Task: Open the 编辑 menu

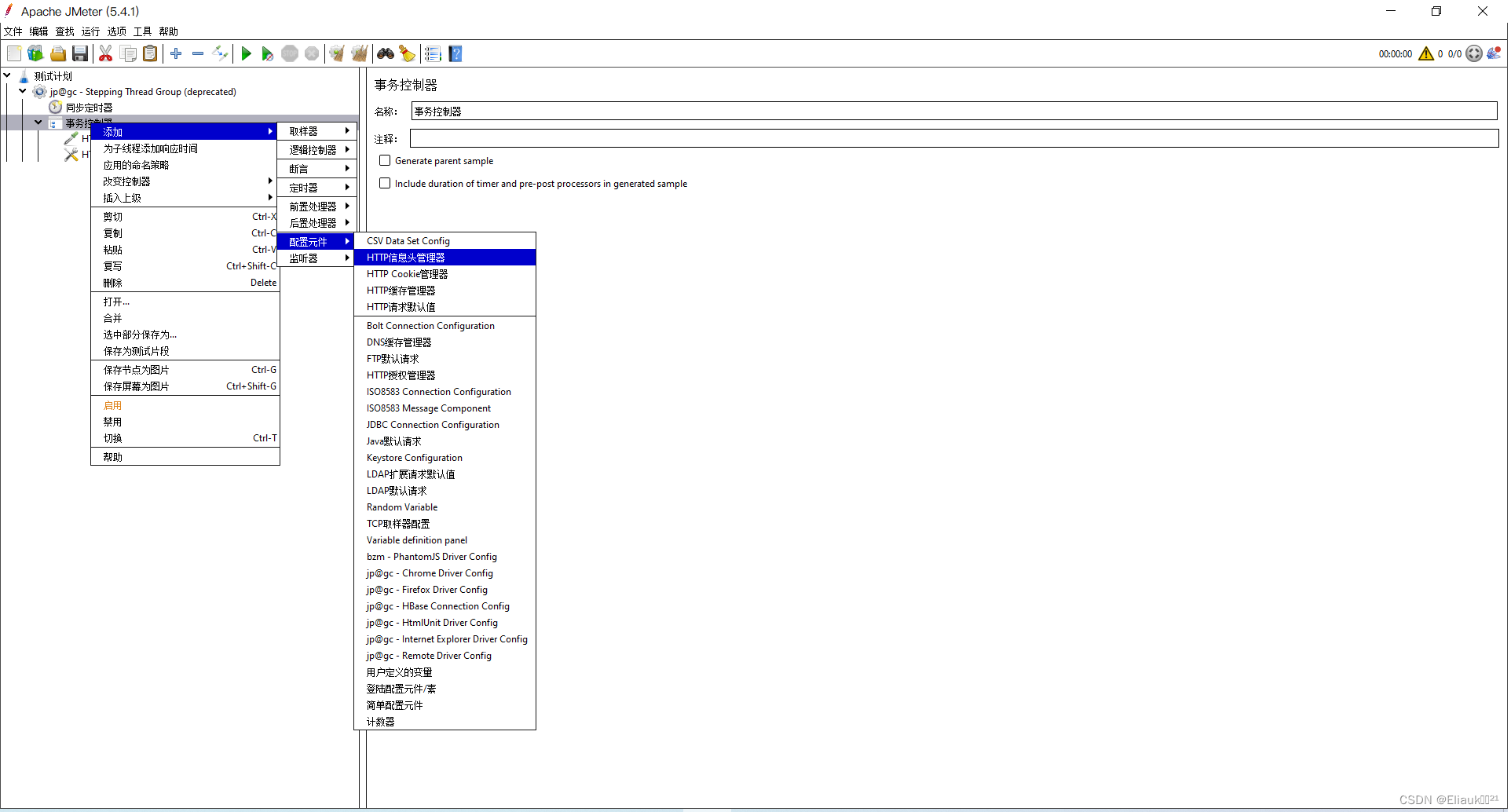Action: point(39,31)
